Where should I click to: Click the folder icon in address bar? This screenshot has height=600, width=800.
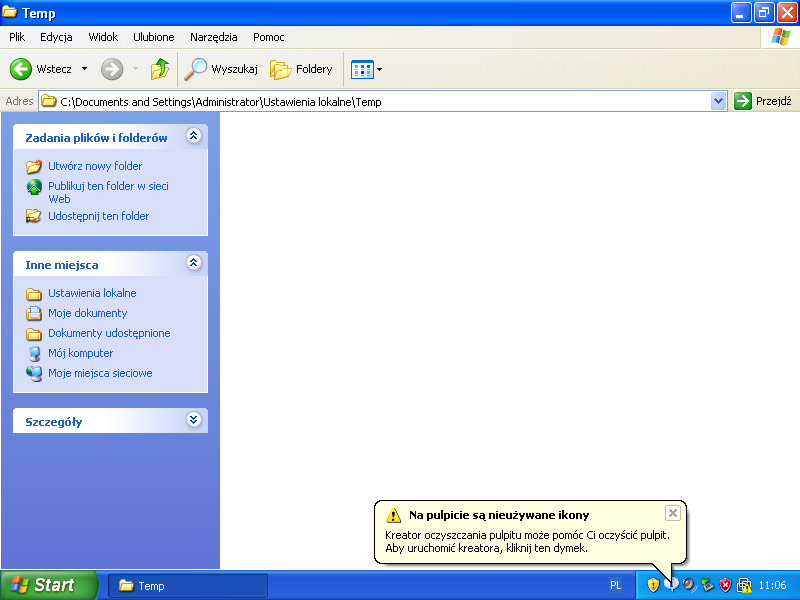tap(48, 101)
